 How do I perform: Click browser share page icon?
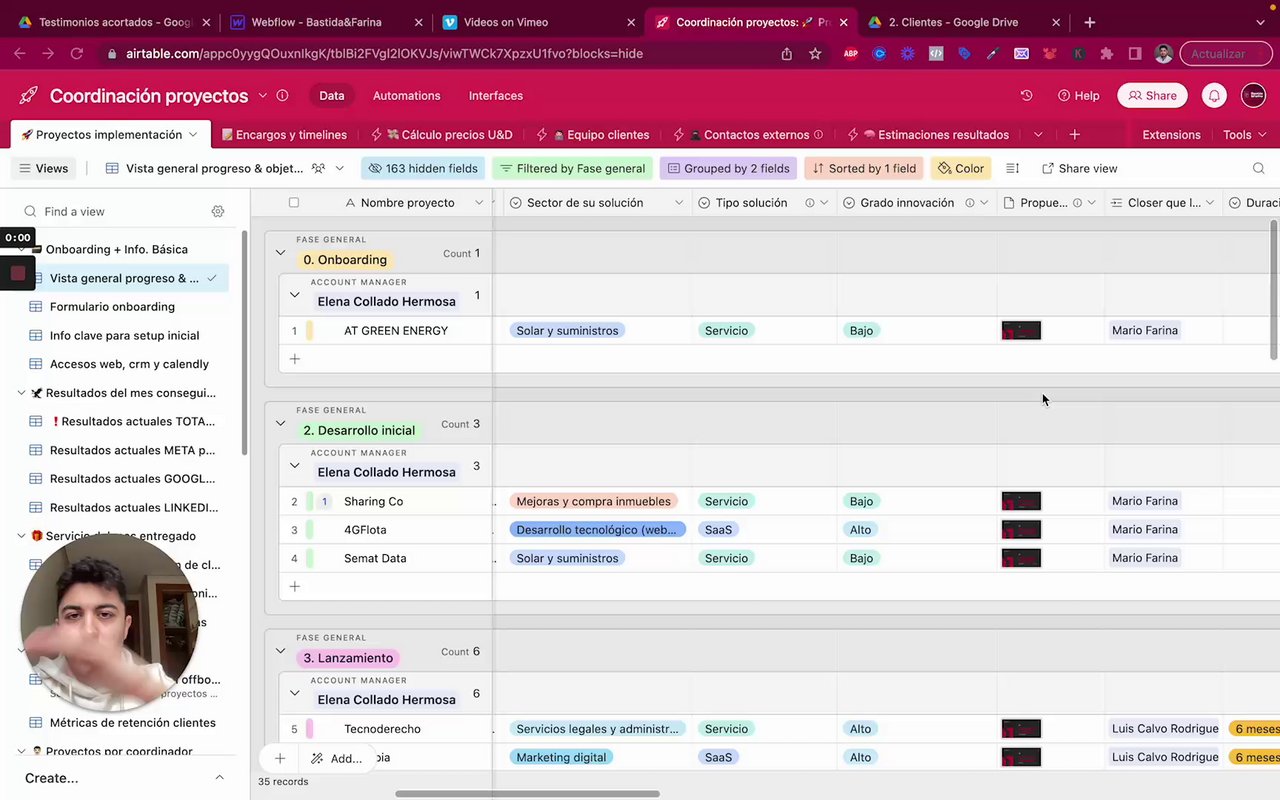tap(787, 54)
